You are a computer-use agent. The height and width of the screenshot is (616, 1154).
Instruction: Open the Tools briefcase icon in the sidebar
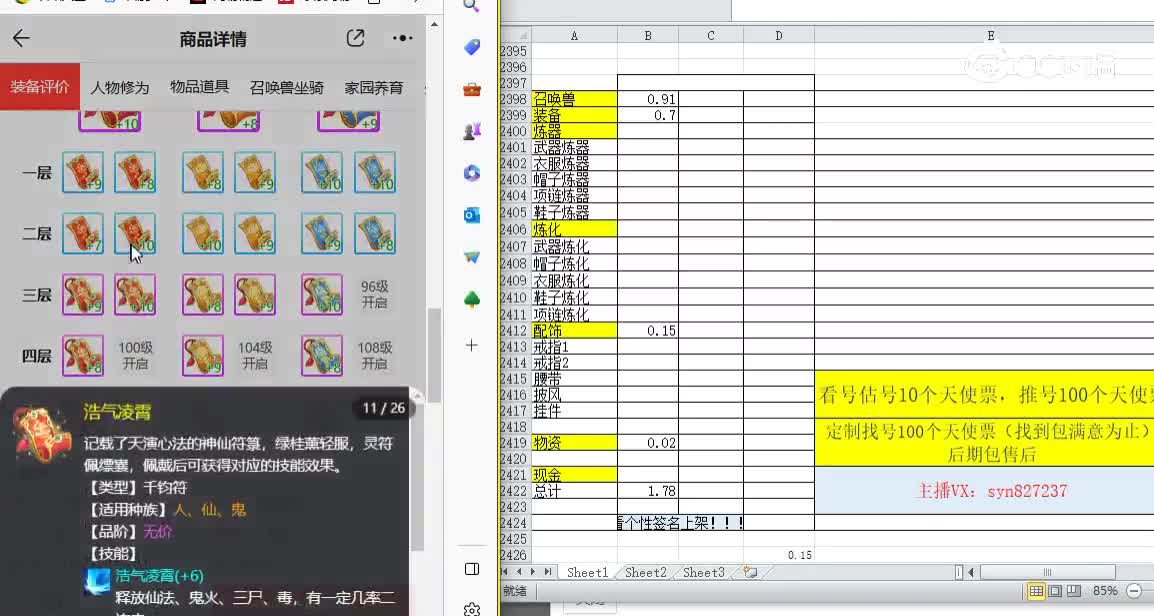point(472,90)
